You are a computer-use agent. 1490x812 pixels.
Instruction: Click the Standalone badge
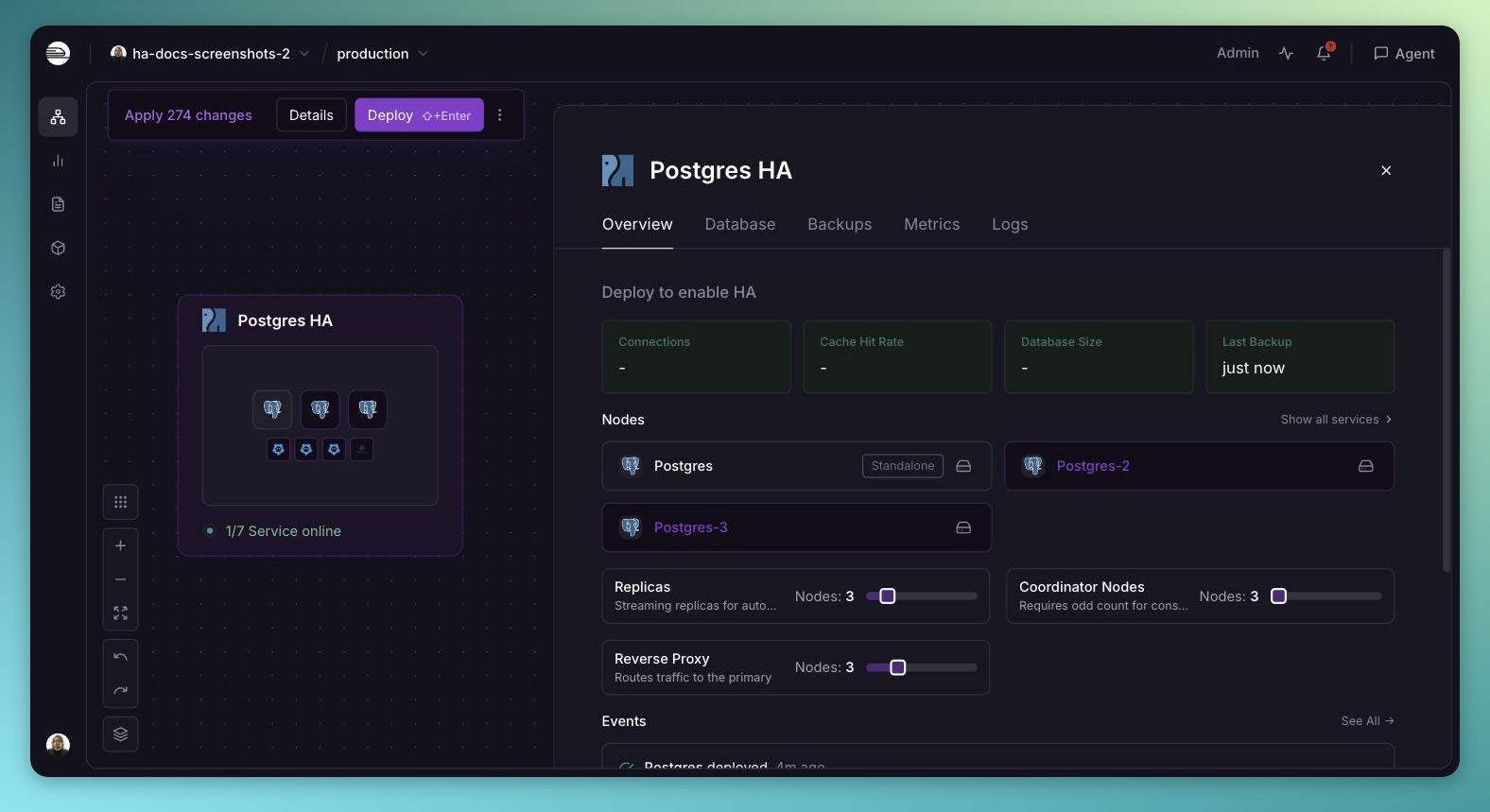click(903, 466)
